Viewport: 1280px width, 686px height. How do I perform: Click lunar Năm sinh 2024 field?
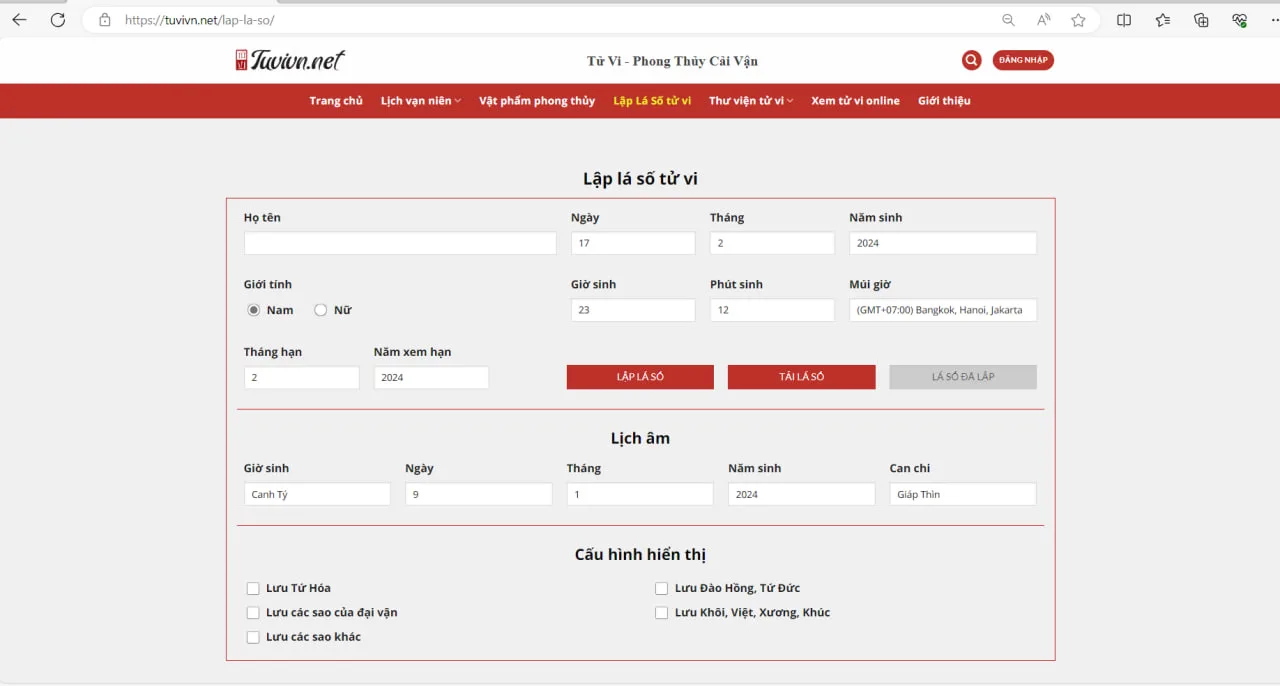(801, 494)
